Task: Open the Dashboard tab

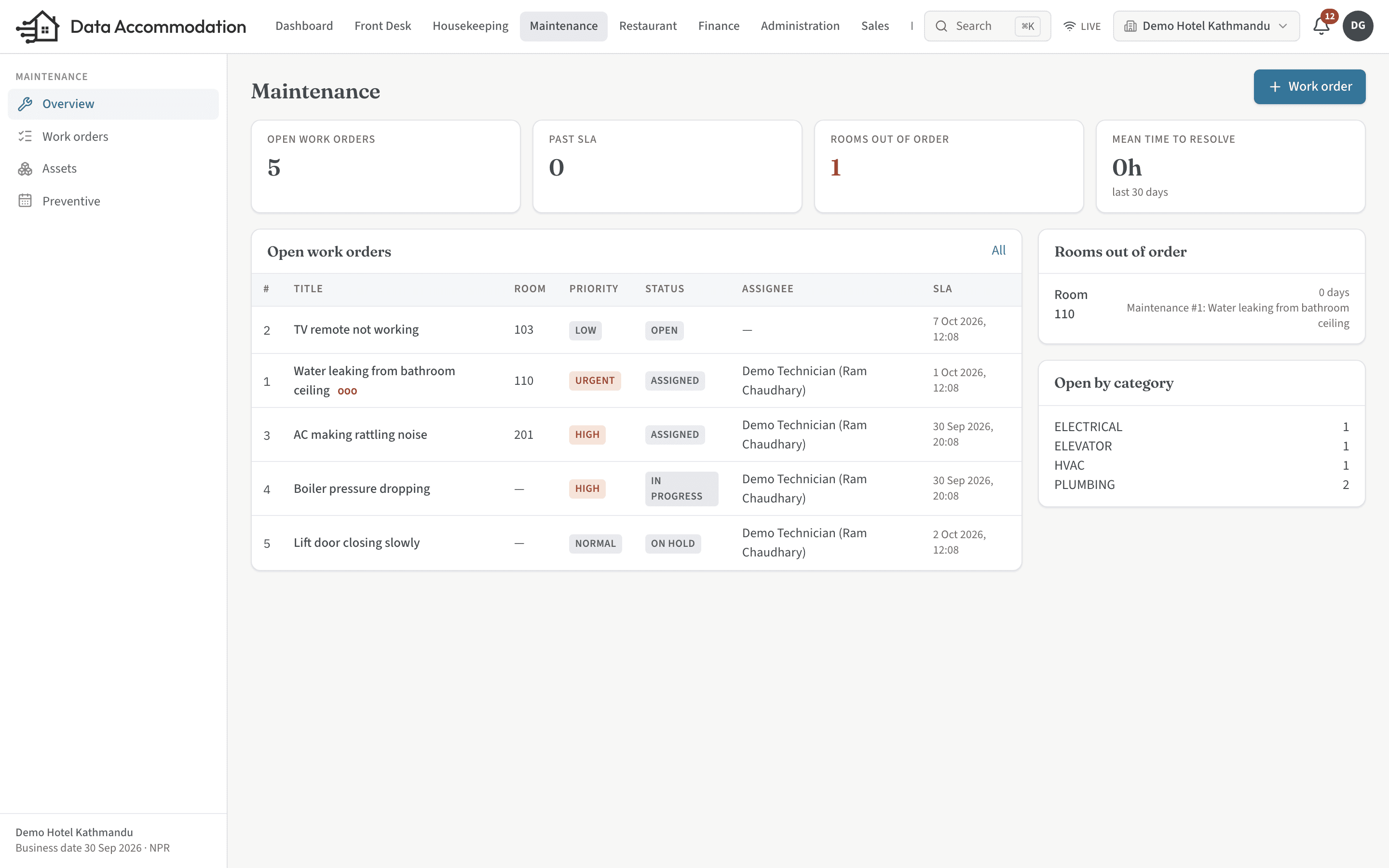Action: point(304,26)
